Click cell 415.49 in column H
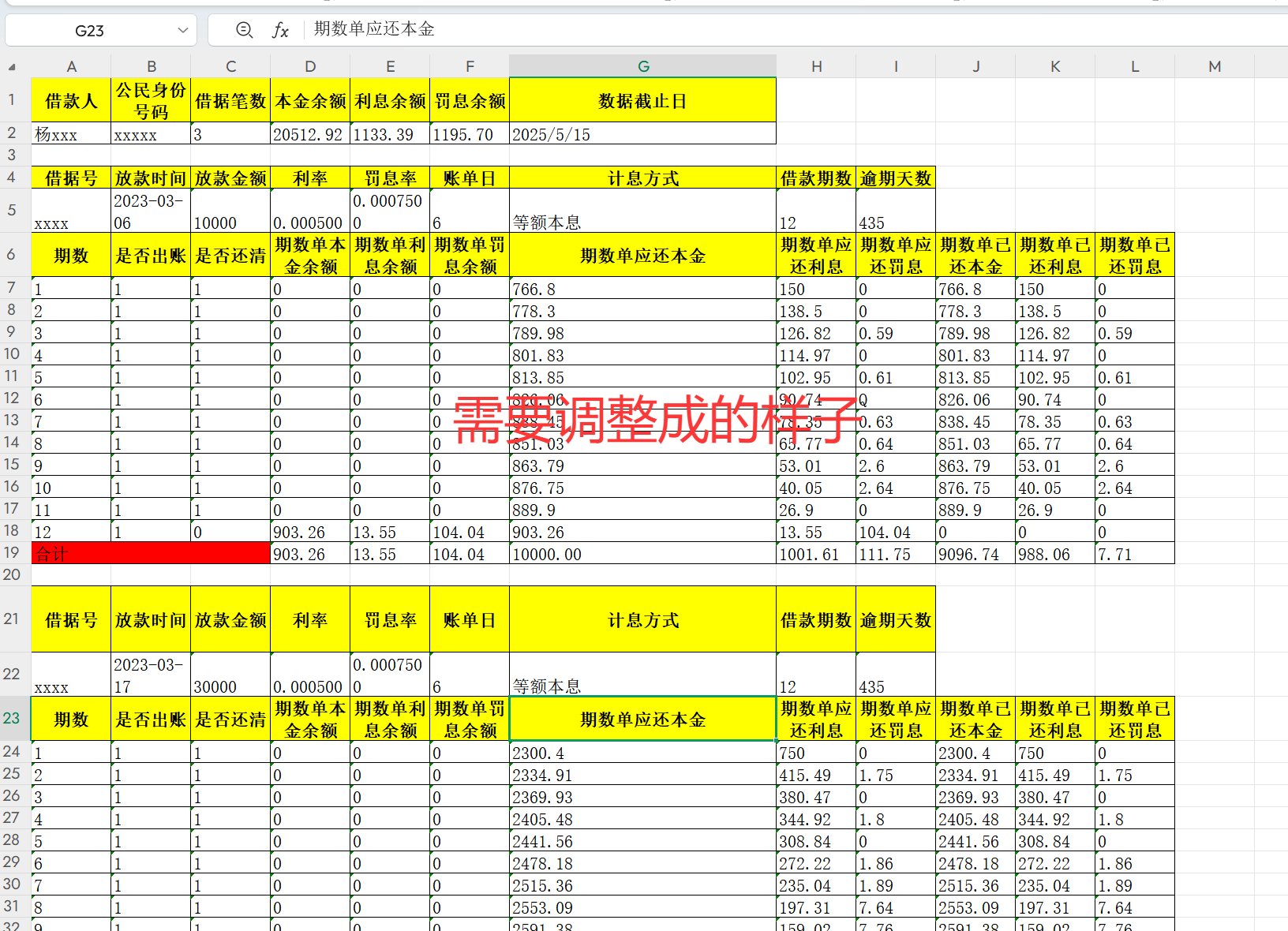 (x=816, y=774)
